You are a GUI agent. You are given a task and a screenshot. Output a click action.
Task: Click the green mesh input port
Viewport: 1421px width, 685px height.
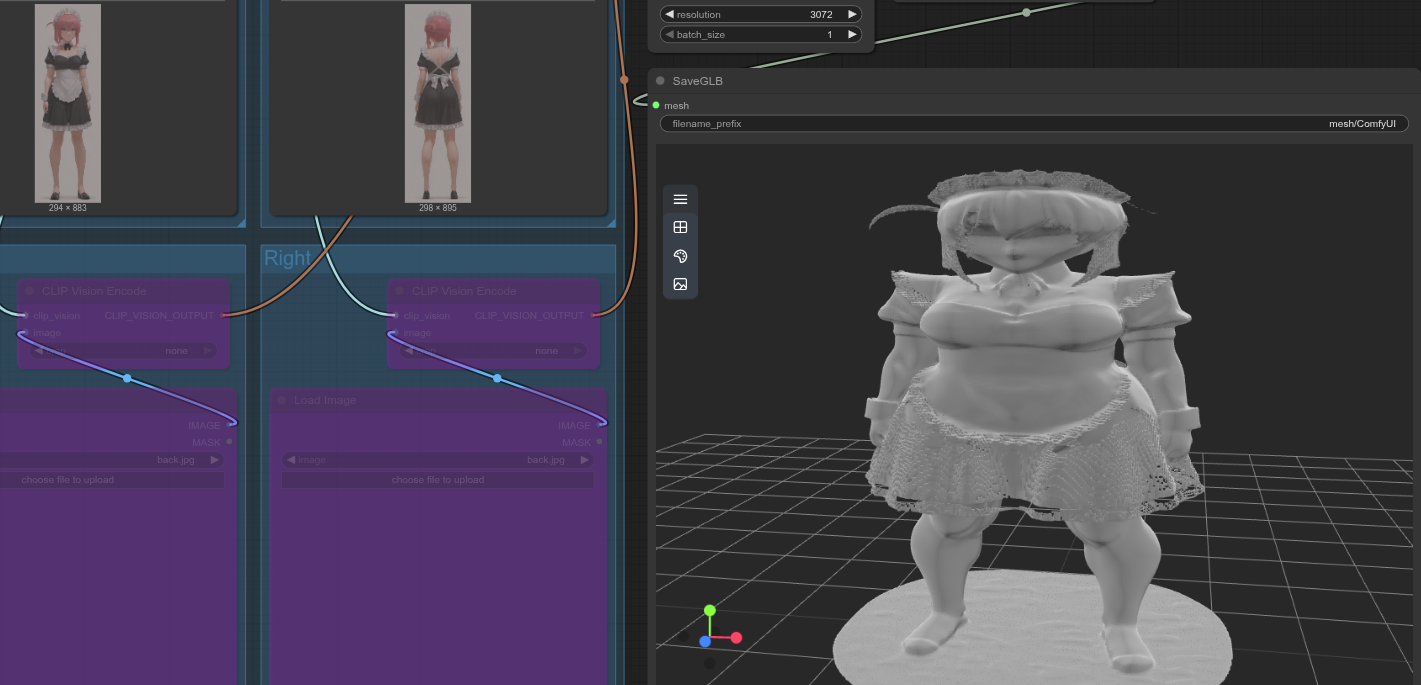[x=656, y=105]
